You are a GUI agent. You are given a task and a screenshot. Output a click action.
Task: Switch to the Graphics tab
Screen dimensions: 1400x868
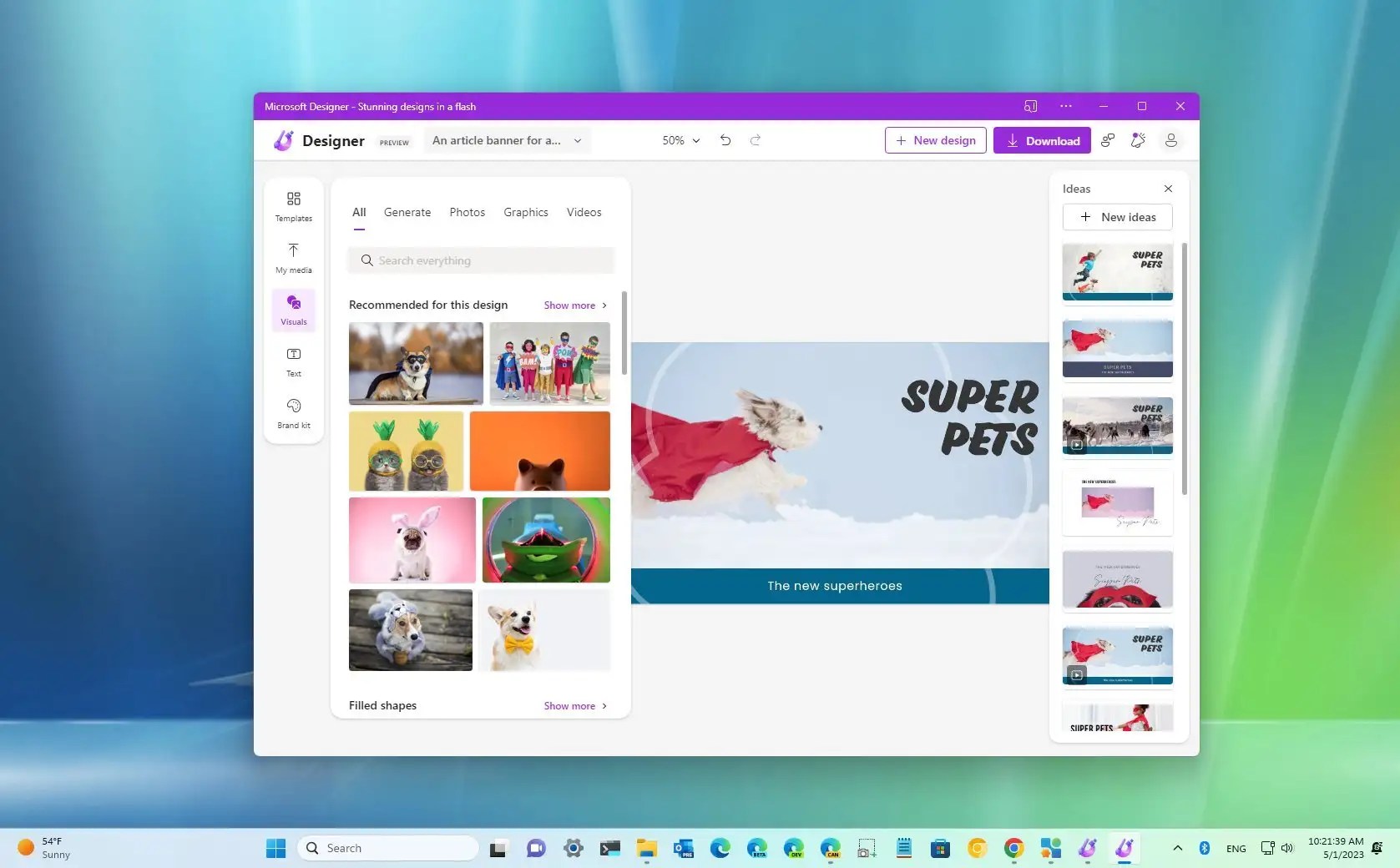tap(525, 212)
